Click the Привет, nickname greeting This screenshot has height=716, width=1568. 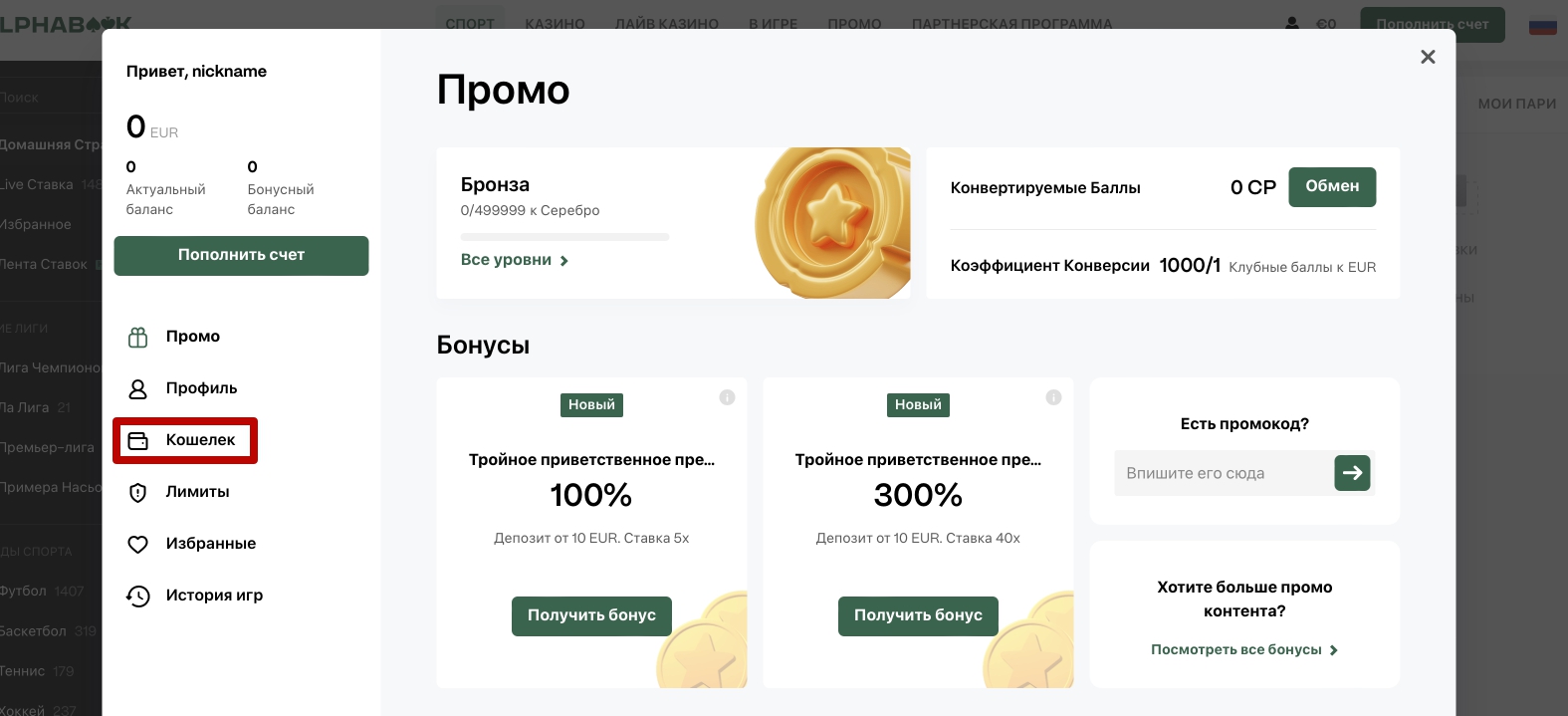click(x=196, y=71)
